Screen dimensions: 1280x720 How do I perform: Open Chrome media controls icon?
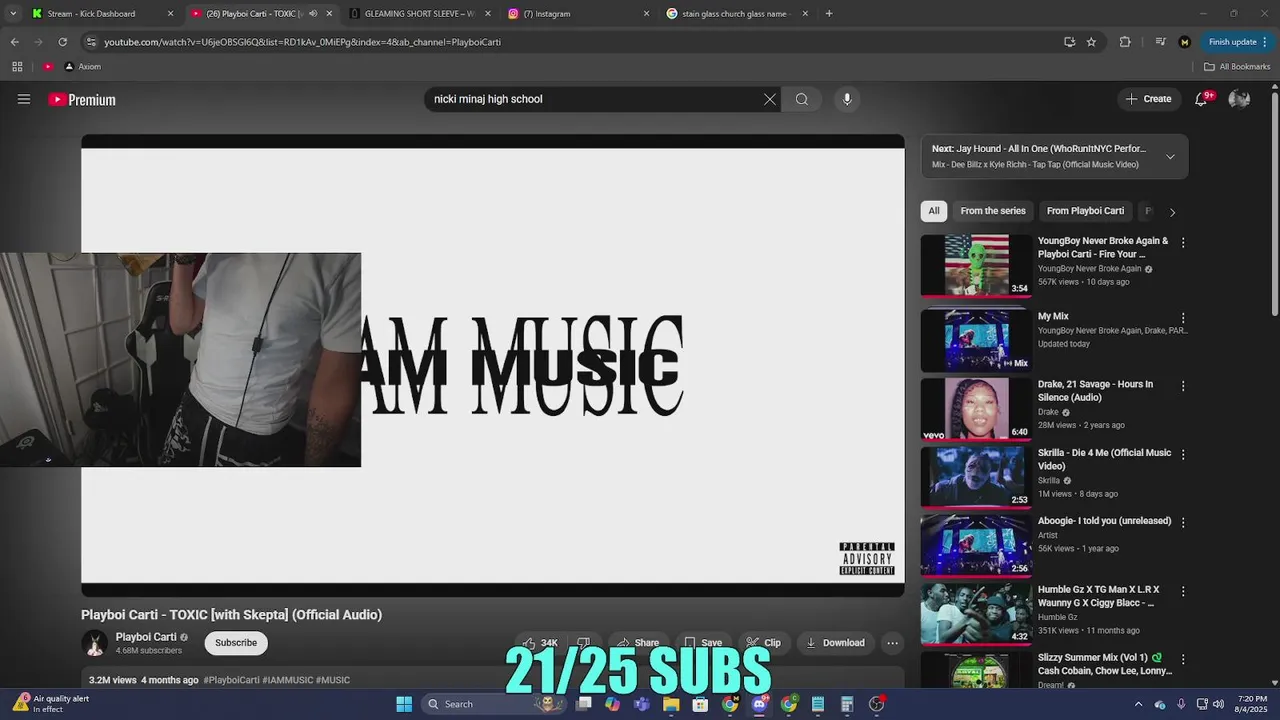[1160, 42]
